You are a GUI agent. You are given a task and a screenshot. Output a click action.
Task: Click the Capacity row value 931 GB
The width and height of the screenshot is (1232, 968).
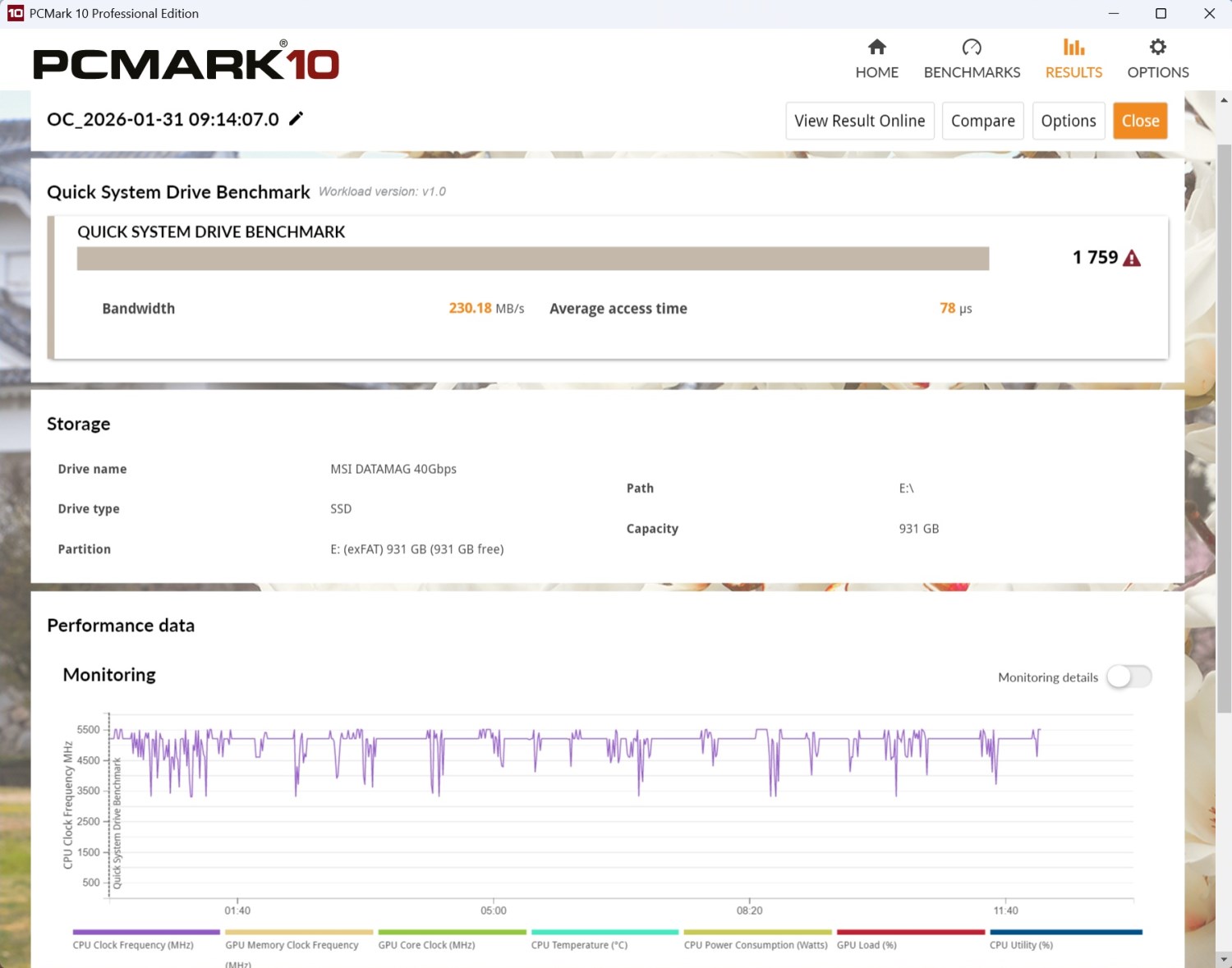click(x=918, y=529)
